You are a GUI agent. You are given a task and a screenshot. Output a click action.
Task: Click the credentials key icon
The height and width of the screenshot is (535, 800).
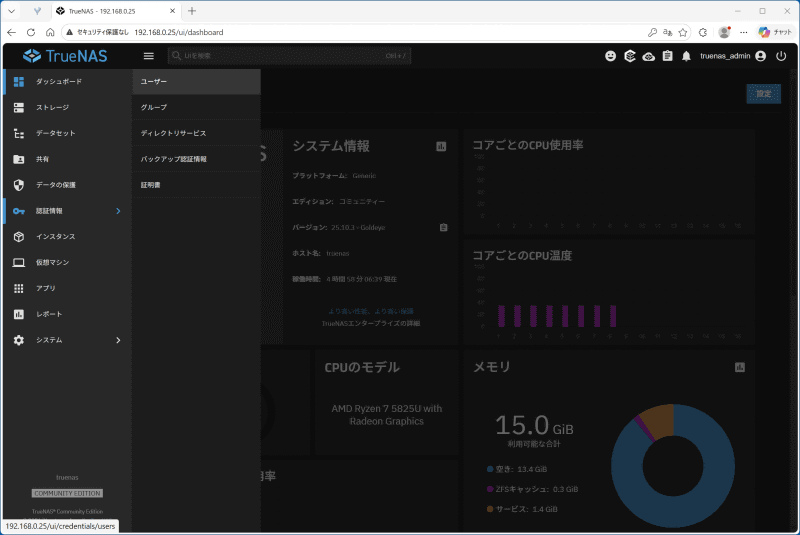point(19,211)
